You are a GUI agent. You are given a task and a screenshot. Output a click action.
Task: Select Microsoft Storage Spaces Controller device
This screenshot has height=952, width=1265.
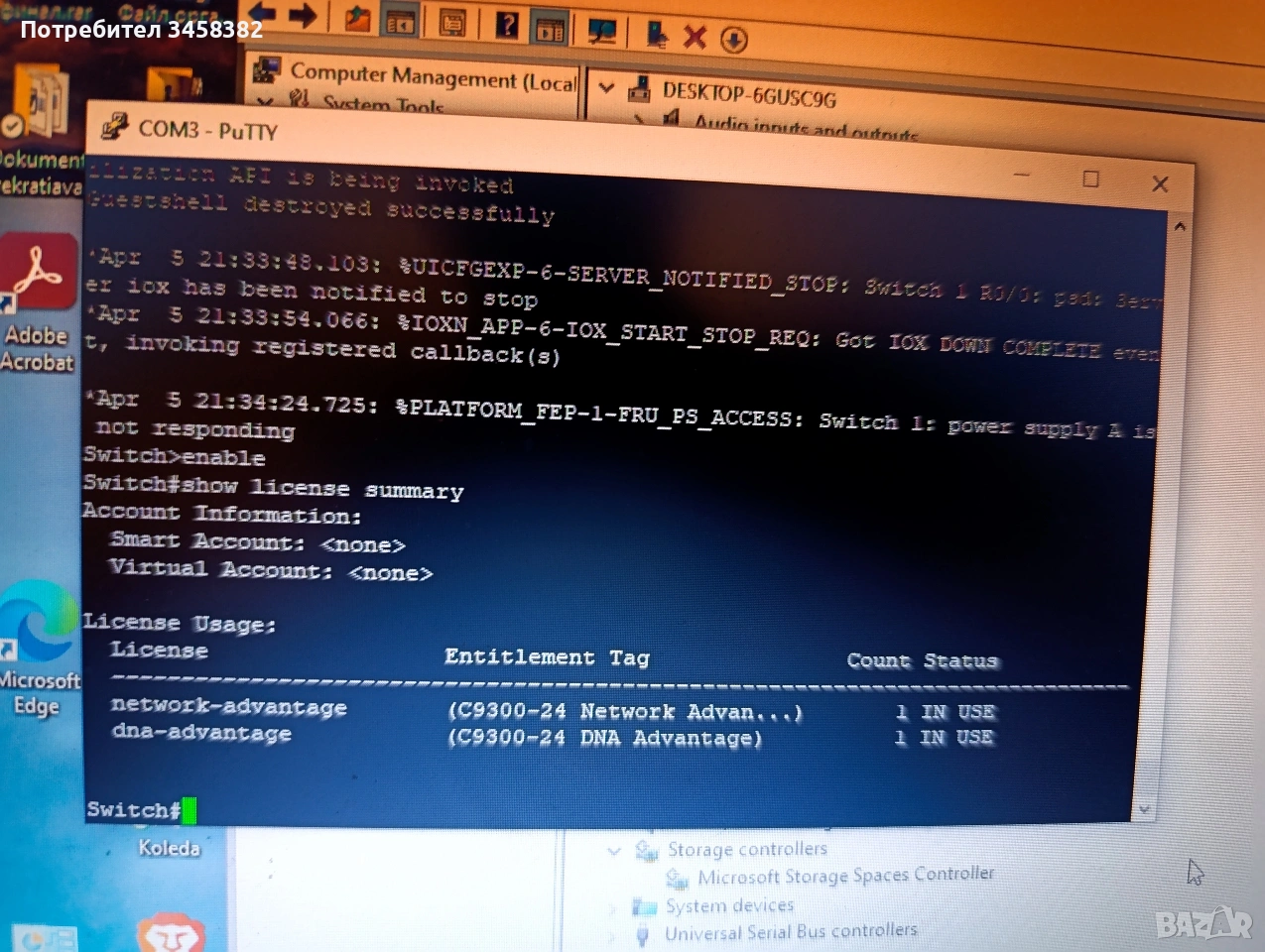click(844, 876)
